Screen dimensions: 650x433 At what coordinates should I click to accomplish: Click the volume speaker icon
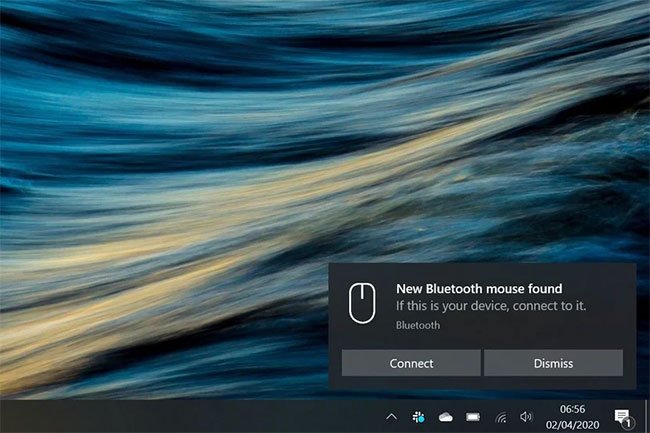point(526,416)
